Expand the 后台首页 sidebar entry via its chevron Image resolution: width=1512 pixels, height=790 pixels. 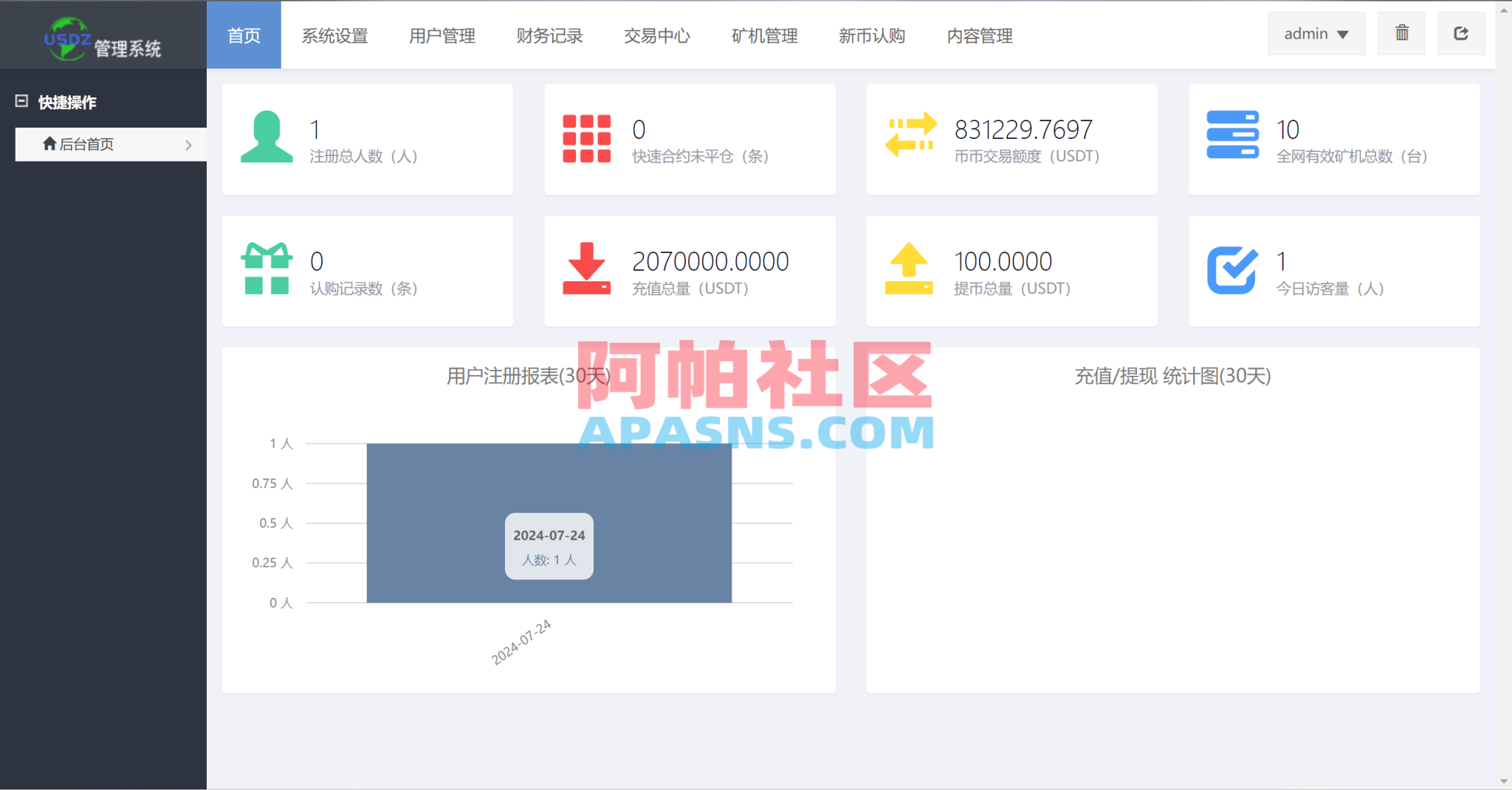tap(190, 144)
